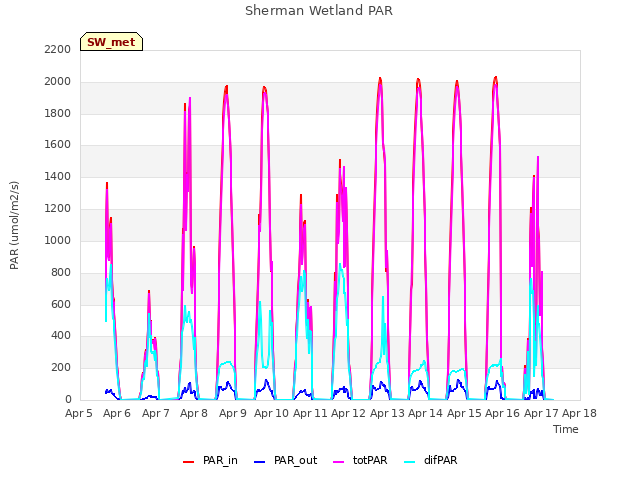
Task: Click the 1600 y-axis tick label
Action: [58, 144]
